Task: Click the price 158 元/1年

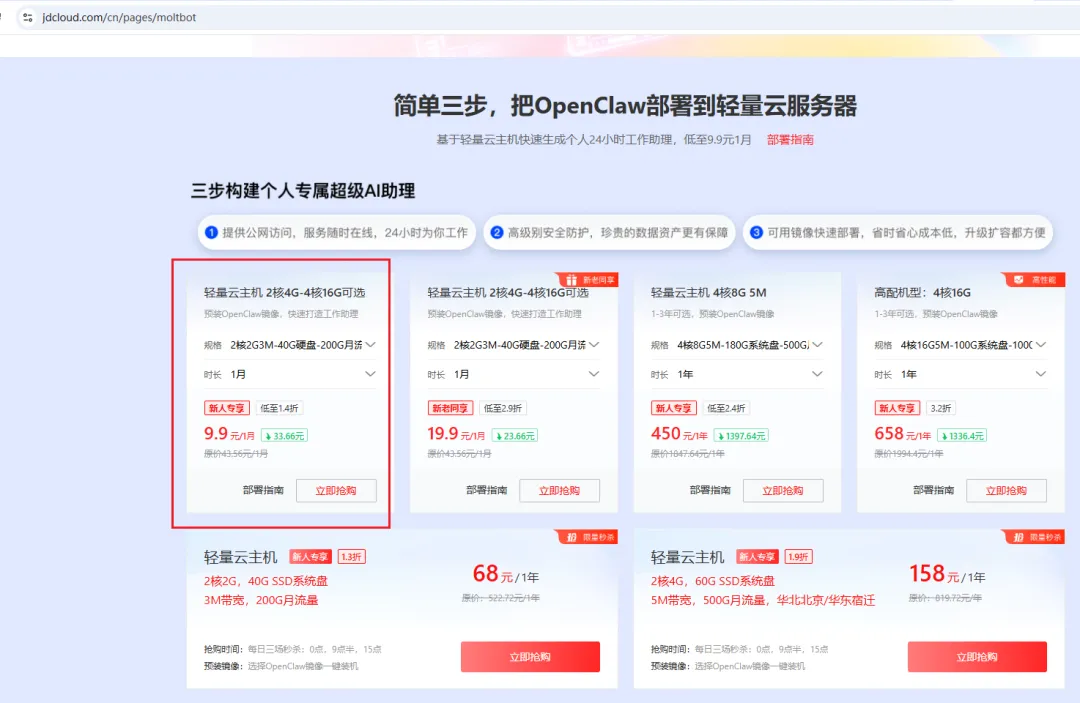Action: pos(947,574)
